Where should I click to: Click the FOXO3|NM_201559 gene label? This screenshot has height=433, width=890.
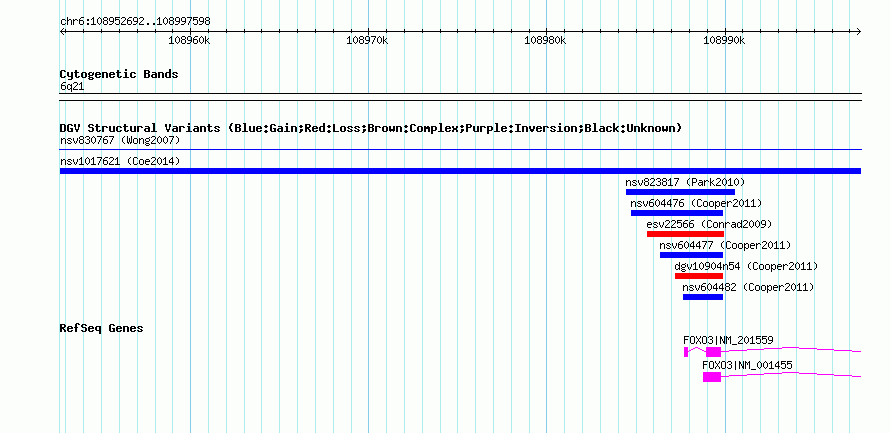point(728,340)
